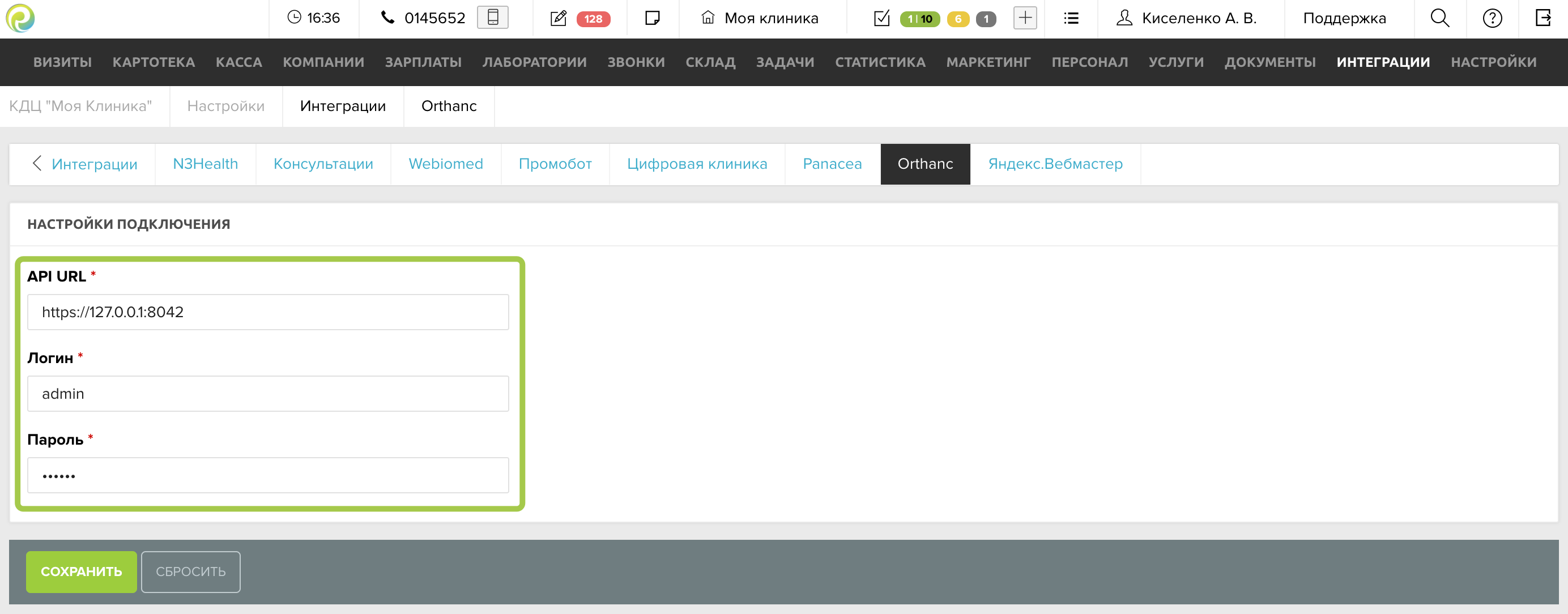Open the КАРТОТЕКА menu

(x=154, y=62)
